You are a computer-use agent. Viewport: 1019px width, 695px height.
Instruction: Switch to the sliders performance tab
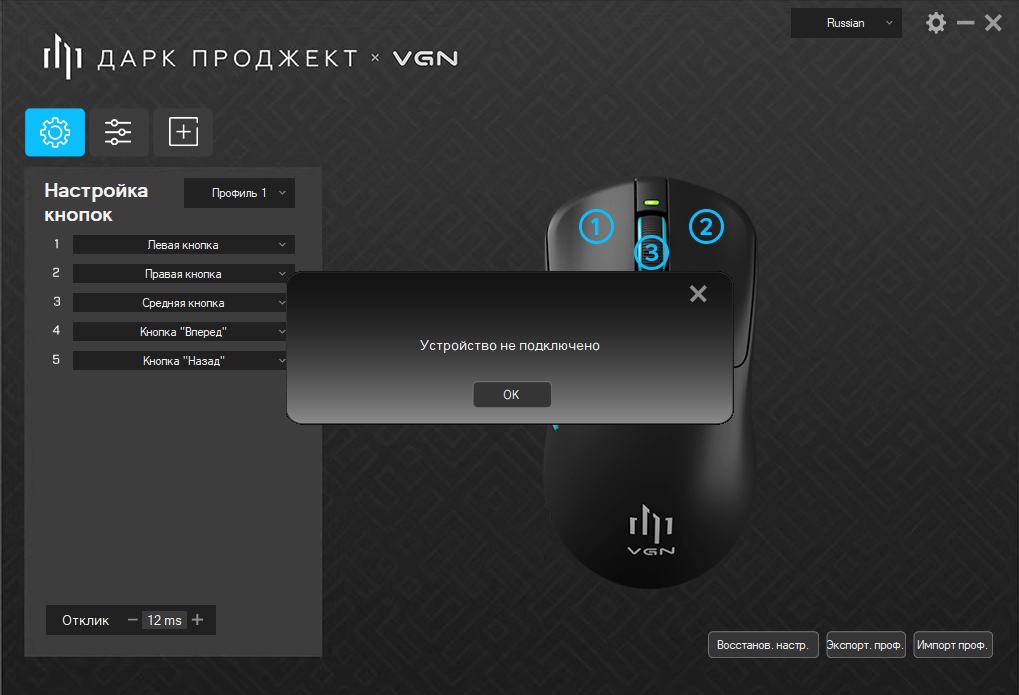(118, 132)
